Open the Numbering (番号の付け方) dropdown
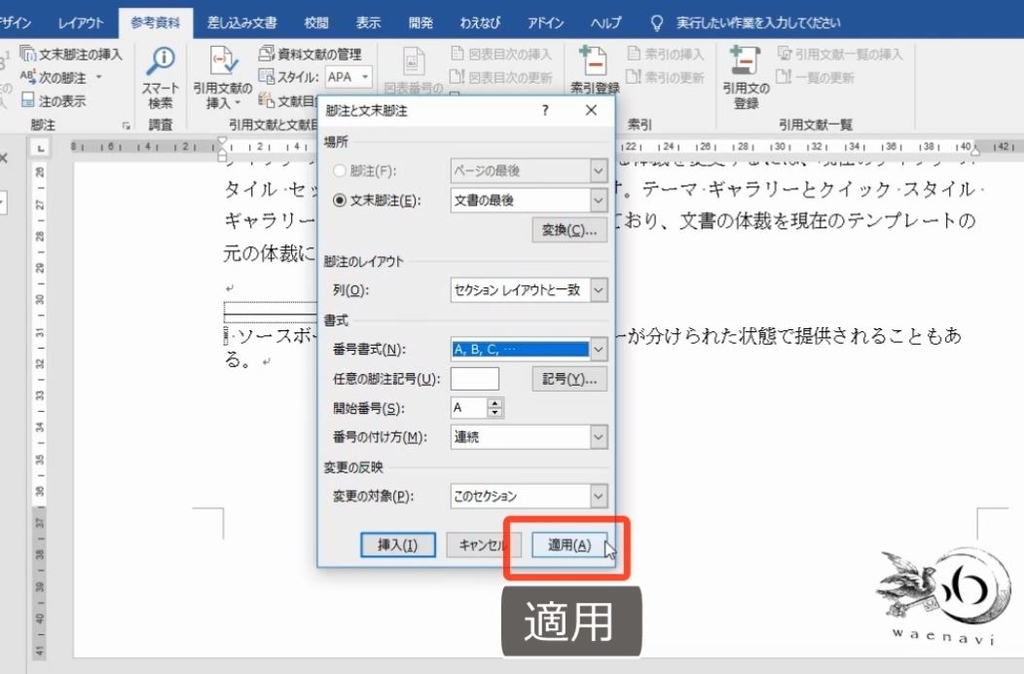Viewport: 1024px width, 674px height. pyautogui.click(x=598, y=437)
